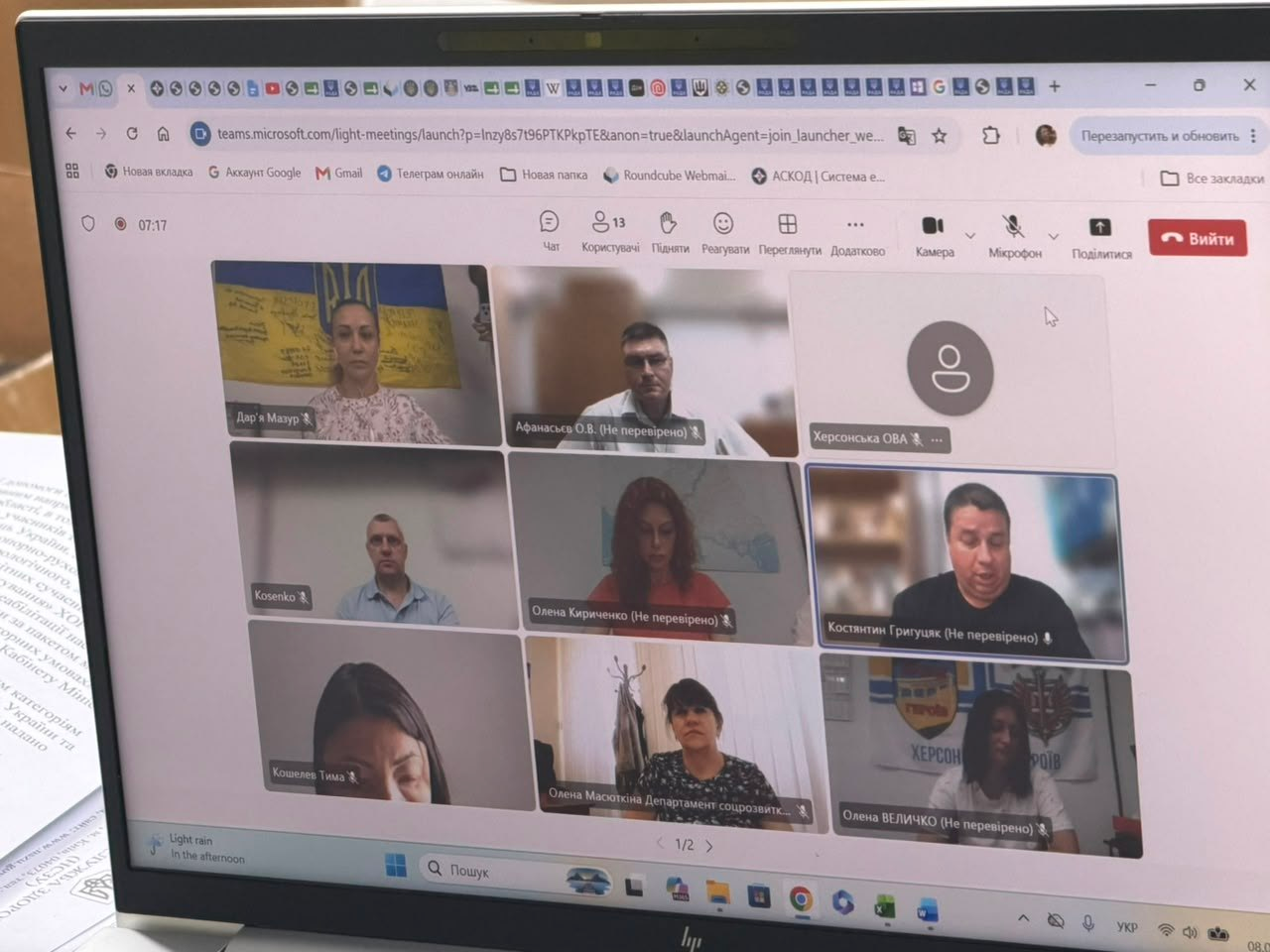Open Word from the taskbar
1270x952 pixels.
[x=927, y=909]
